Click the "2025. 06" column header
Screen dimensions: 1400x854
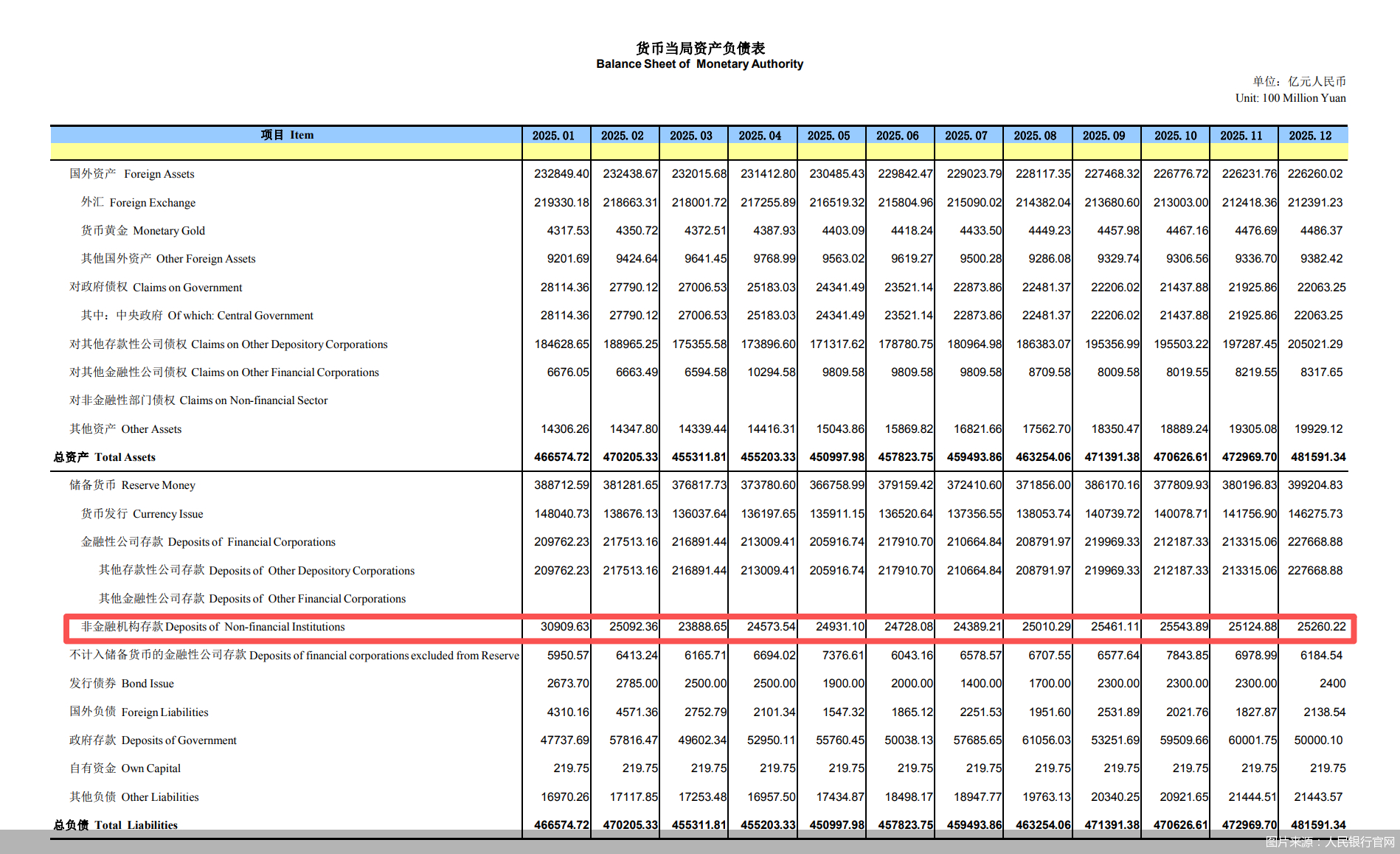897,136
